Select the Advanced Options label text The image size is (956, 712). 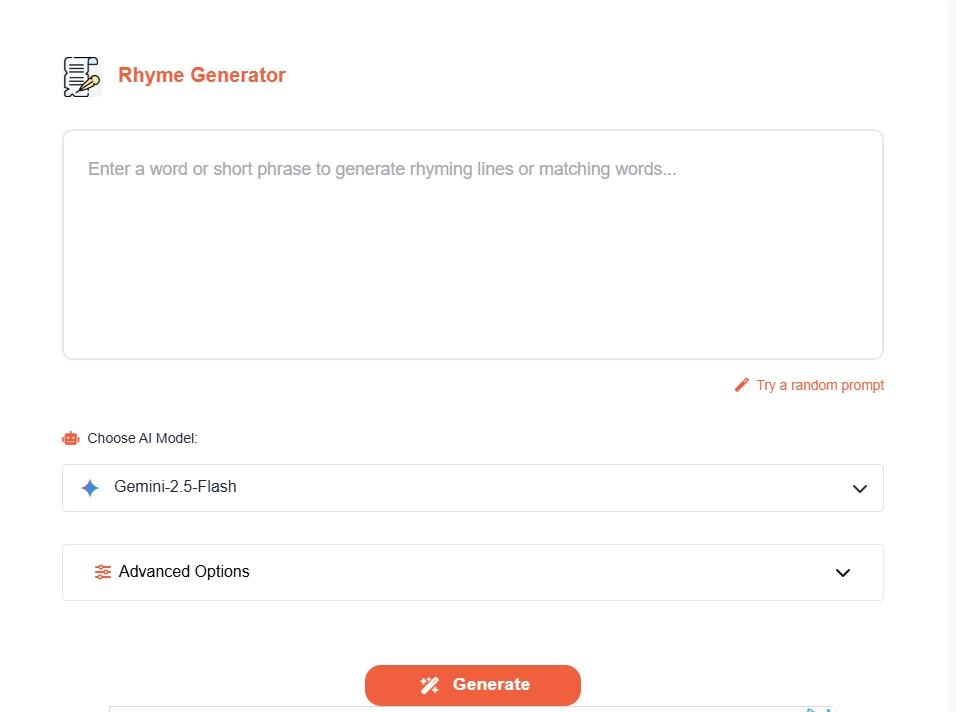click(182, 571)
